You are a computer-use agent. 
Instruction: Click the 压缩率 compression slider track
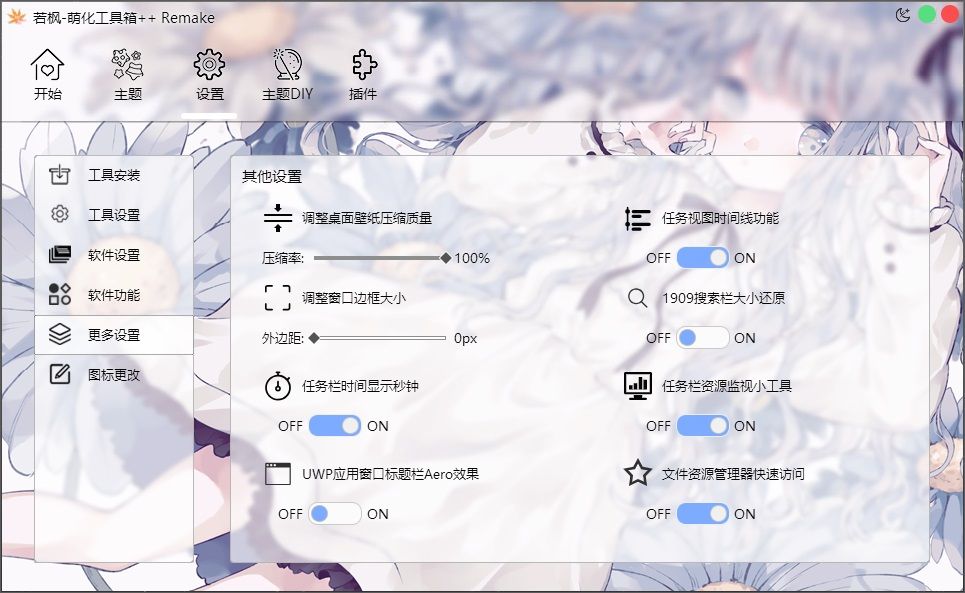pyautogui.click(x=380, y=258)
